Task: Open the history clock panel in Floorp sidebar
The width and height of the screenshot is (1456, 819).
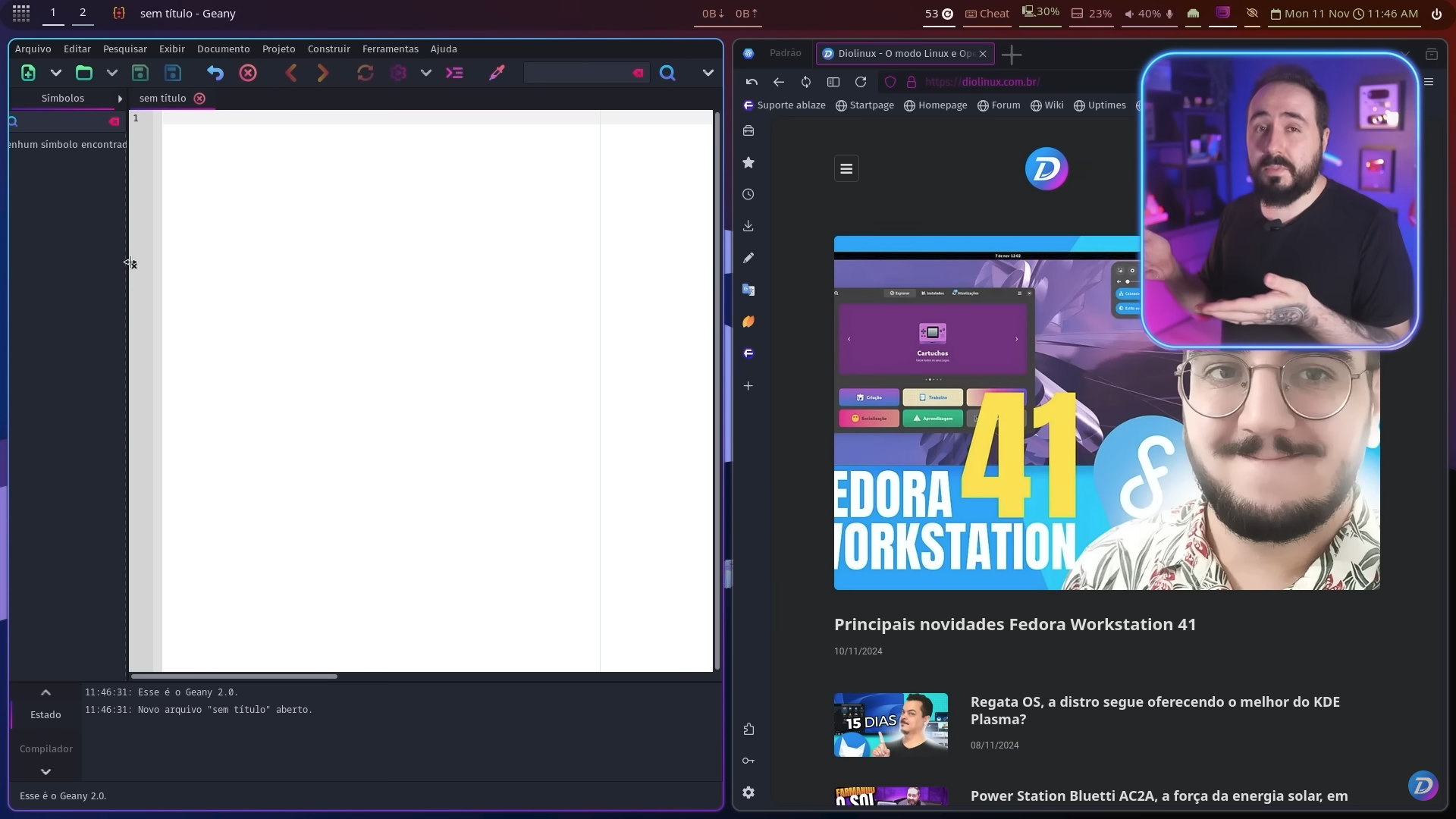Action: [748, 194]
